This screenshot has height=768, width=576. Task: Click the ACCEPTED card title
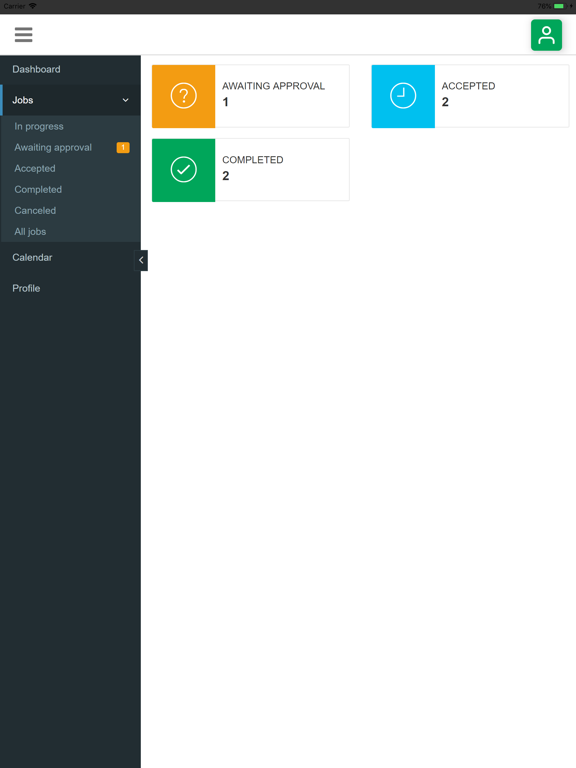pos(468,86)
